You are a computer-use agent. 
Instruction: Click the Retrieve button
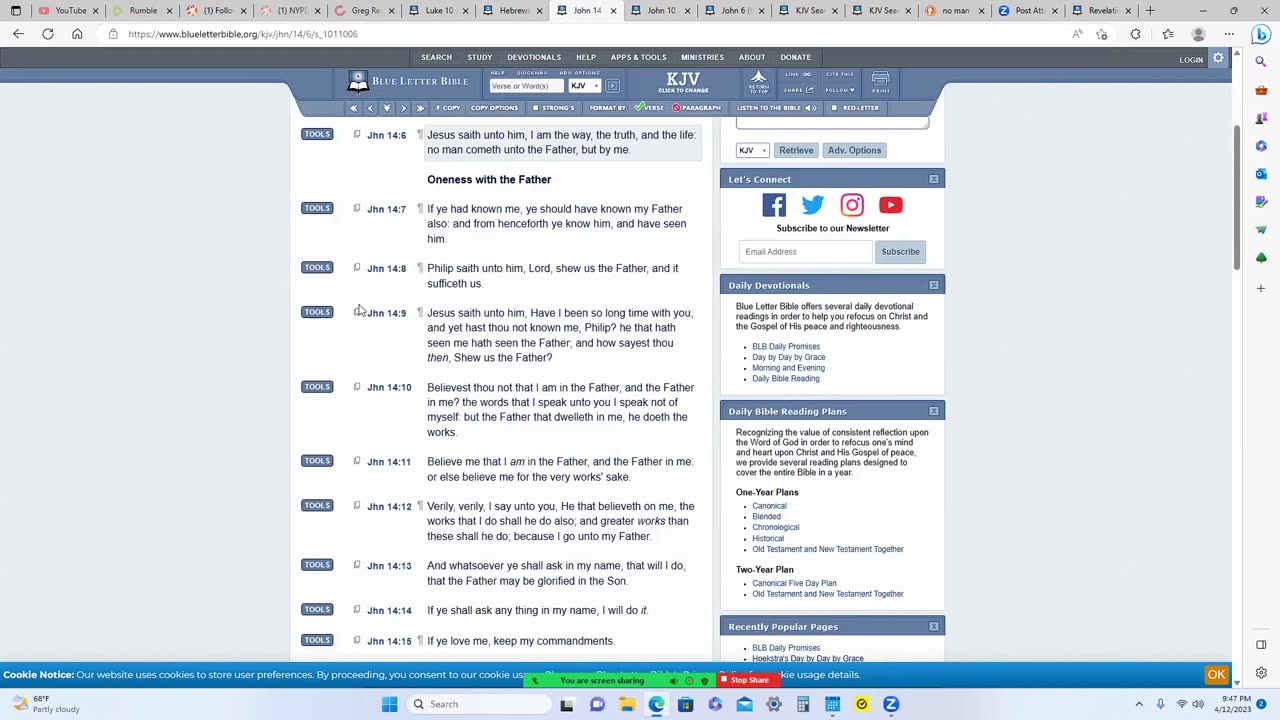[x=796, y=150]
